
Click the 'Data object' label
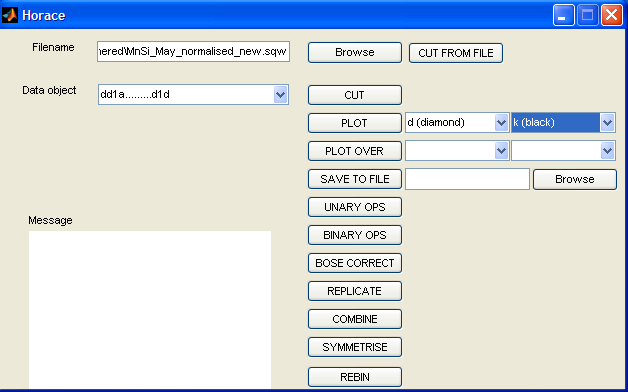49,90
